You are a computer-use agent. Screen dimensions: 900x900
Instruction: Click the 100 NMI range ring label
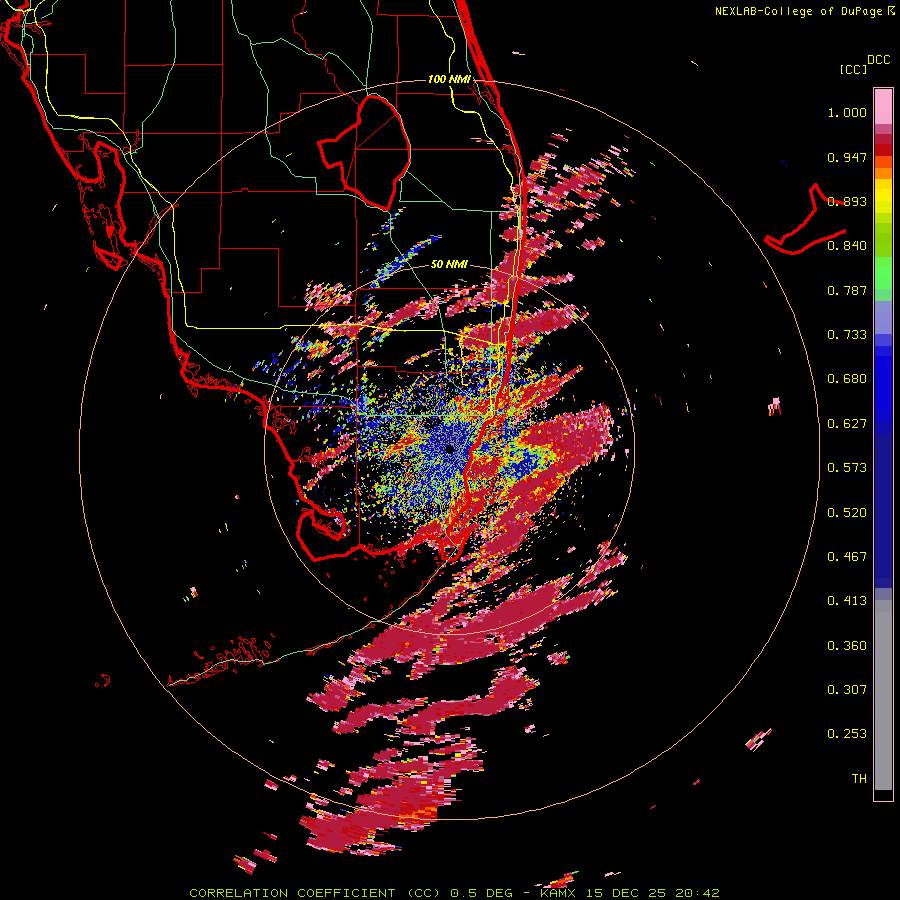point(449,79)
